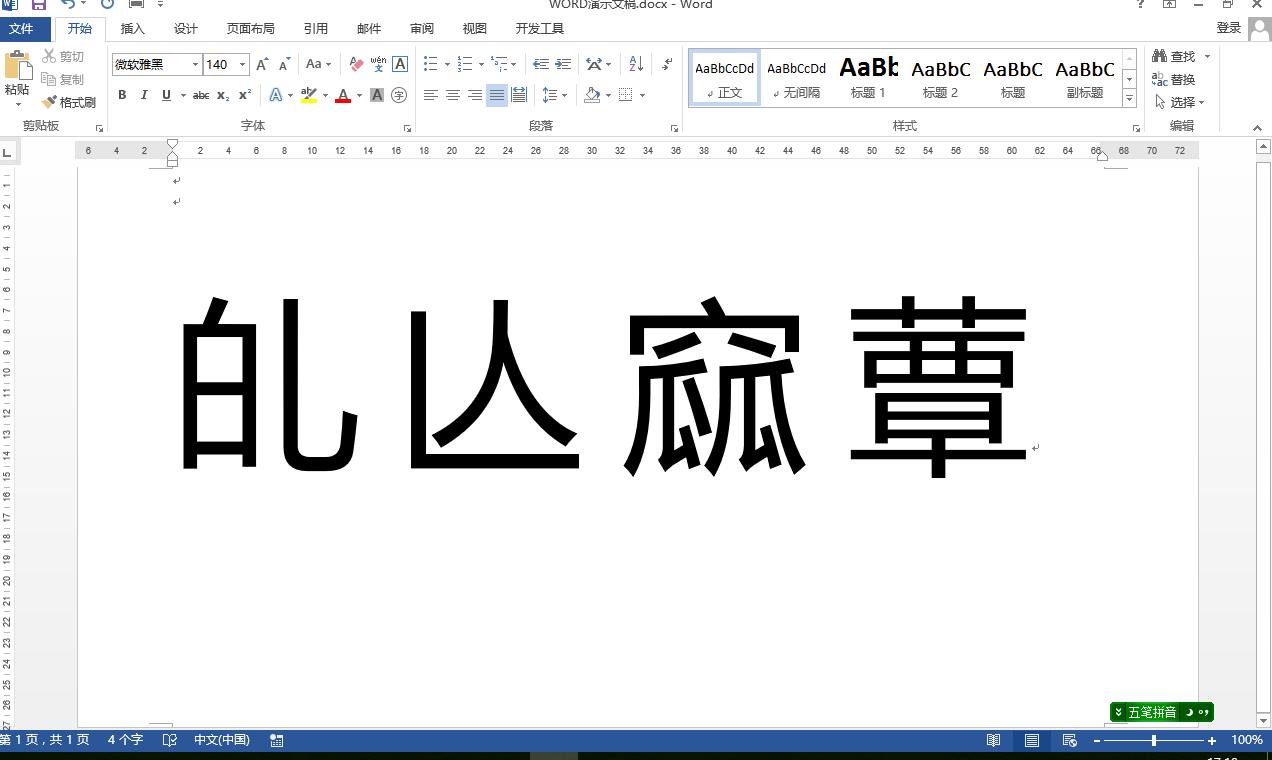Select the Format Painter tool
The height and width of the screenshot is (760, 1272).
tap(66, 101)
